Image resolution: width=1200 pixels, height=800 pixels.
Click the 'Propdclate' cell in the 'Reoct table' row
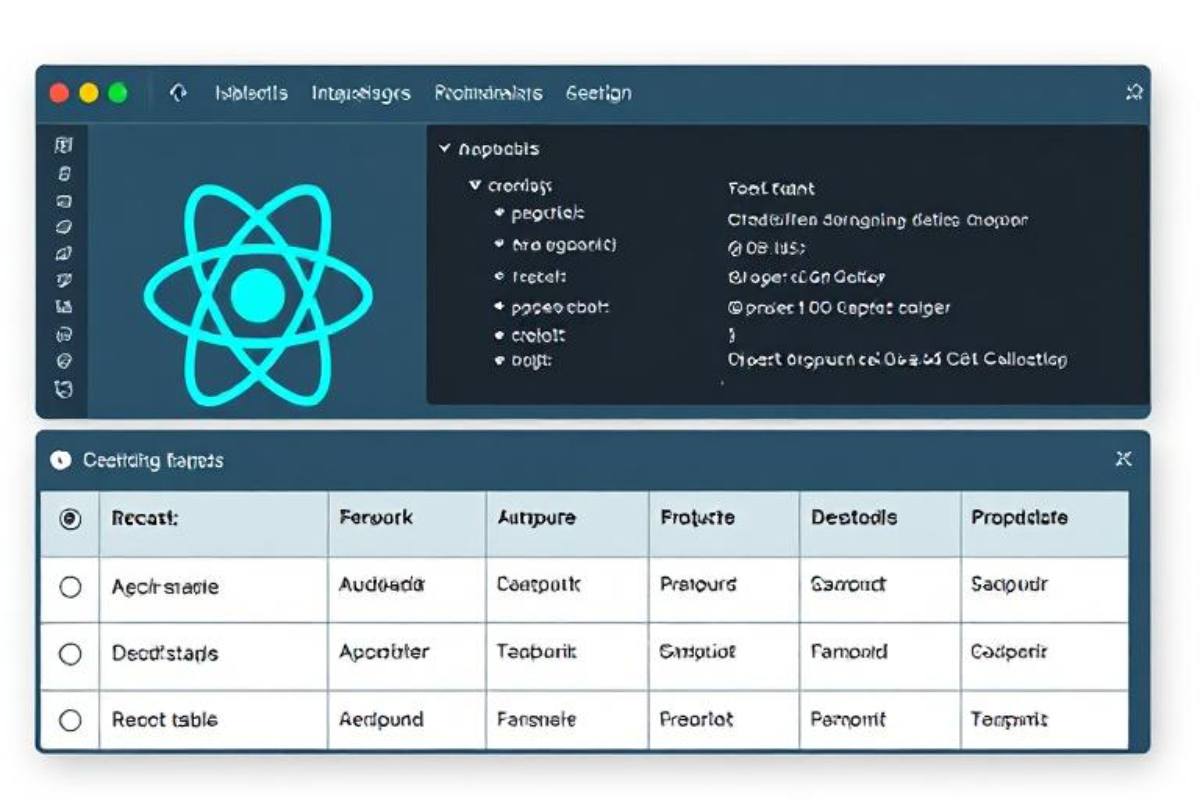click(1044, 720)
